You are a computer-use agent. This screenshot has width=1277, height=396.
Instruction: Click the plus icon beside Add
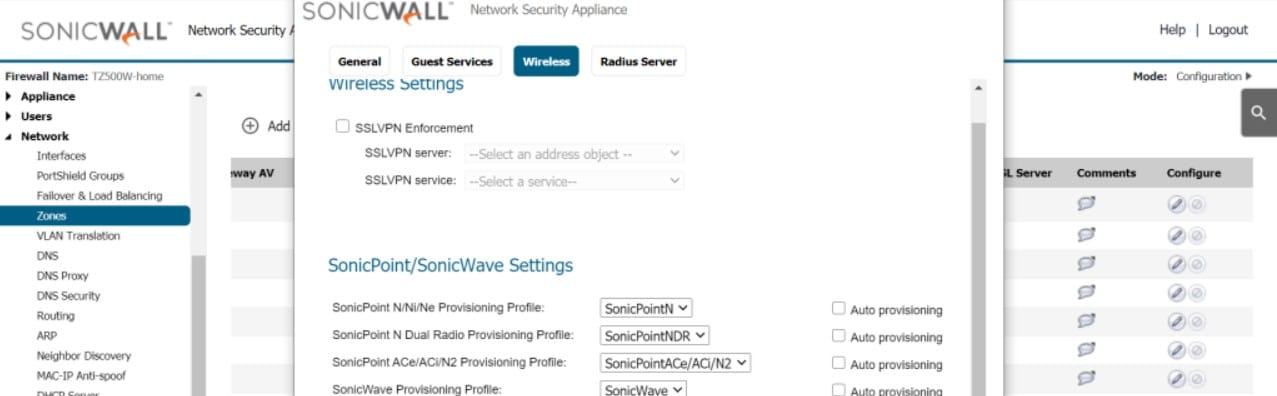(250, 126)
